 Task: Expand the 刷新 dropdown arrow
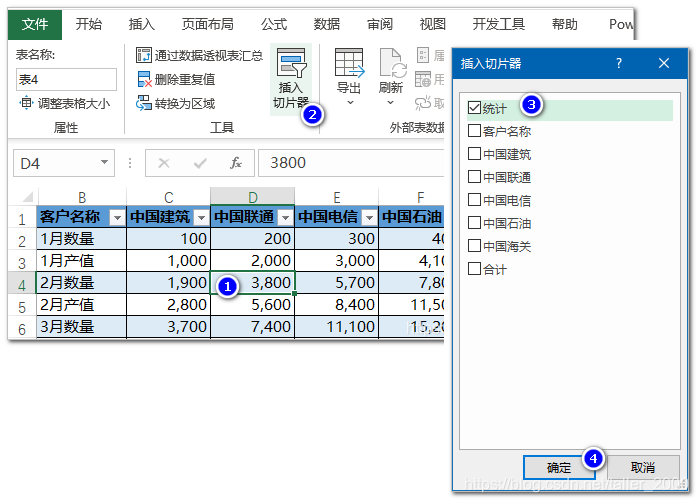tap(391, 103)
